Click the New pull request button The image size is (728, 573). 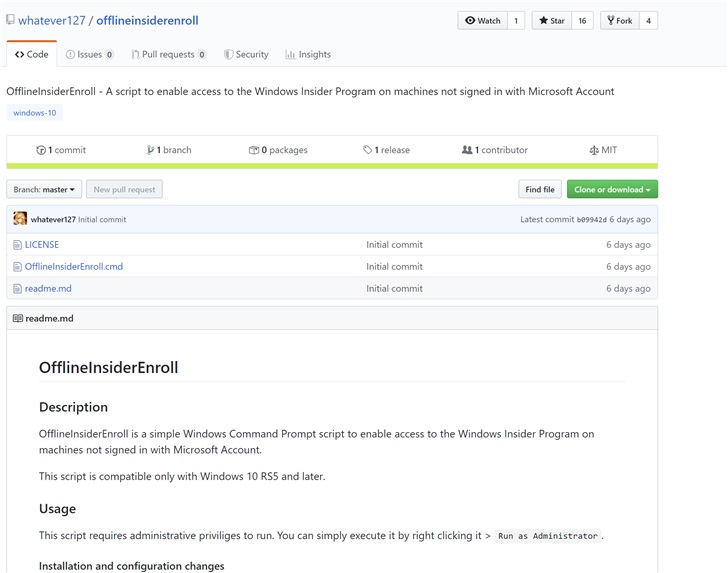point(124,189)
